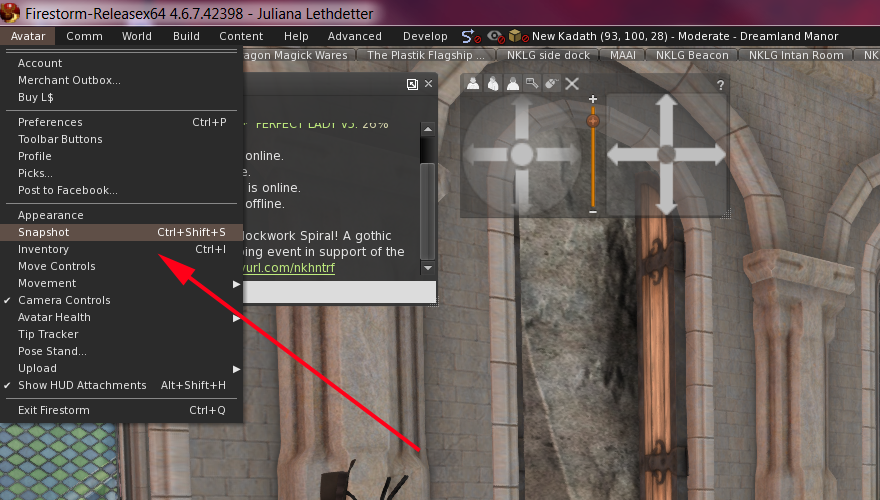Adjust the orange camera zoom slider handle
Viewport: 880px width, 500px height.
593,121
